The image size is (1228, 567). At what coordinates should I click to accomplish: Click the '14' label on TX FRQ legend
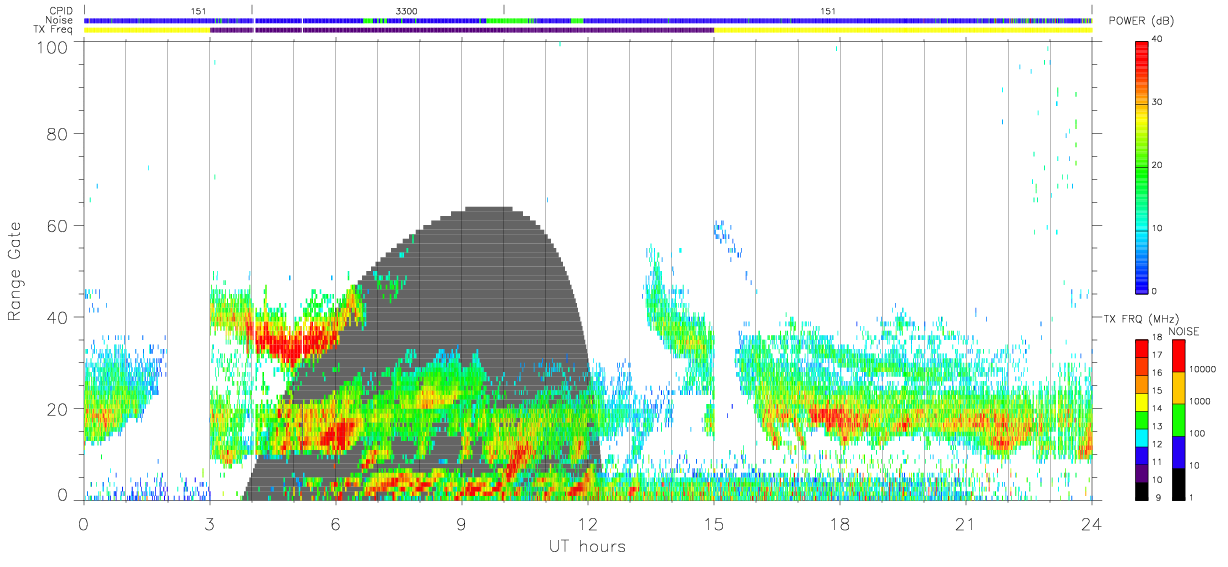[1157, 408]
